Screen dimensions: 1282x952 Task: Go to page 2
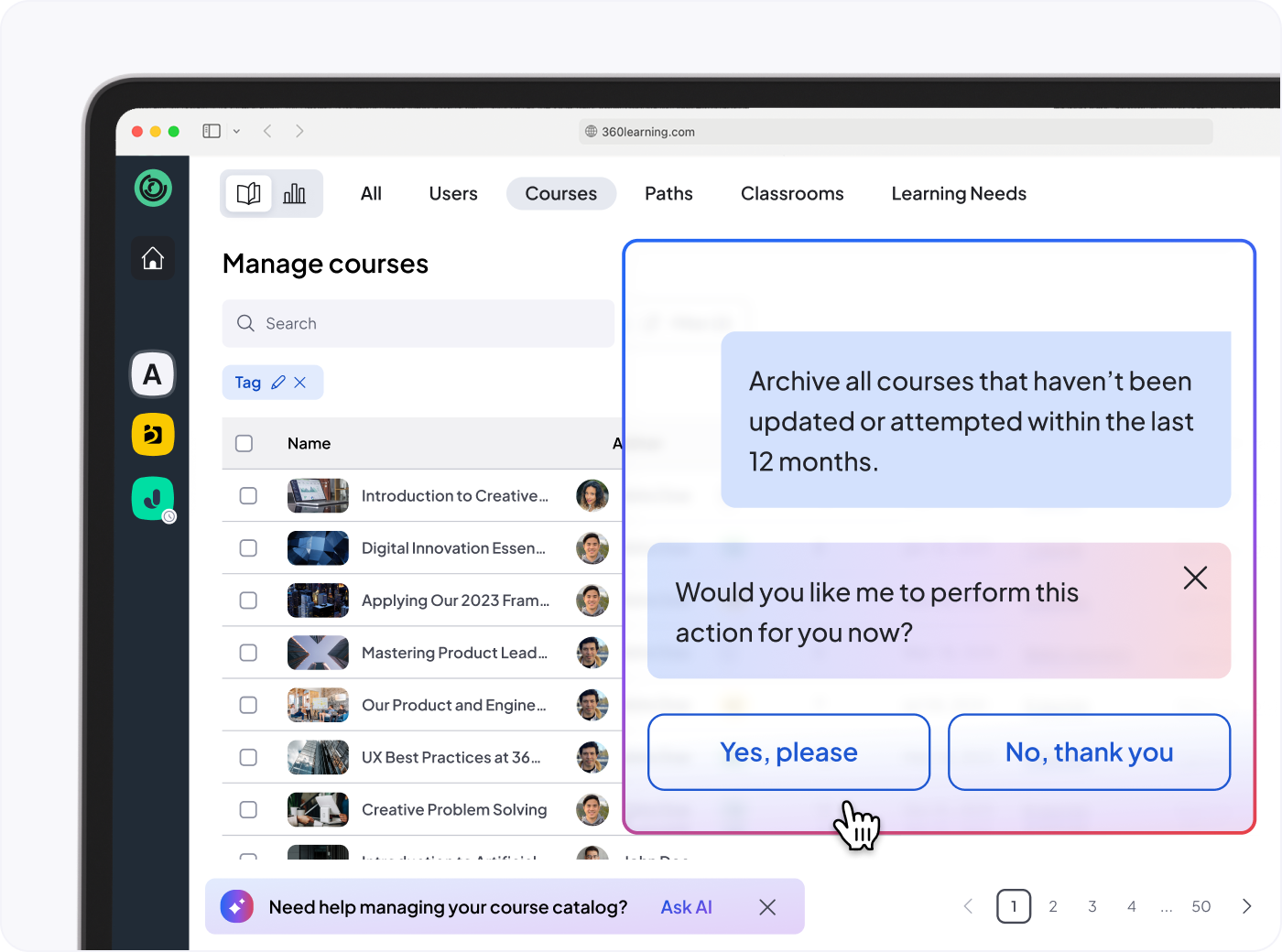click(x=1053, y=906)
